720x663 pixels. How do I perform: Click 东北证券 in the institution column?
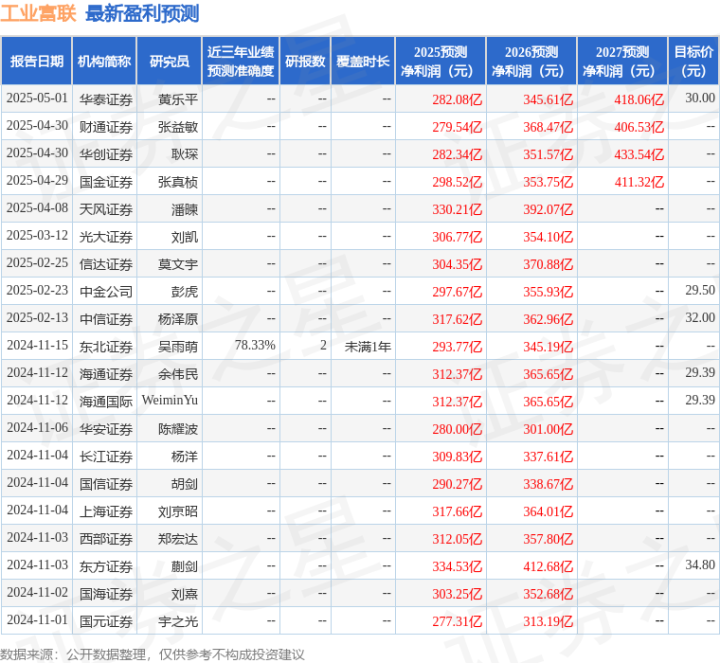tap(105, 345)
